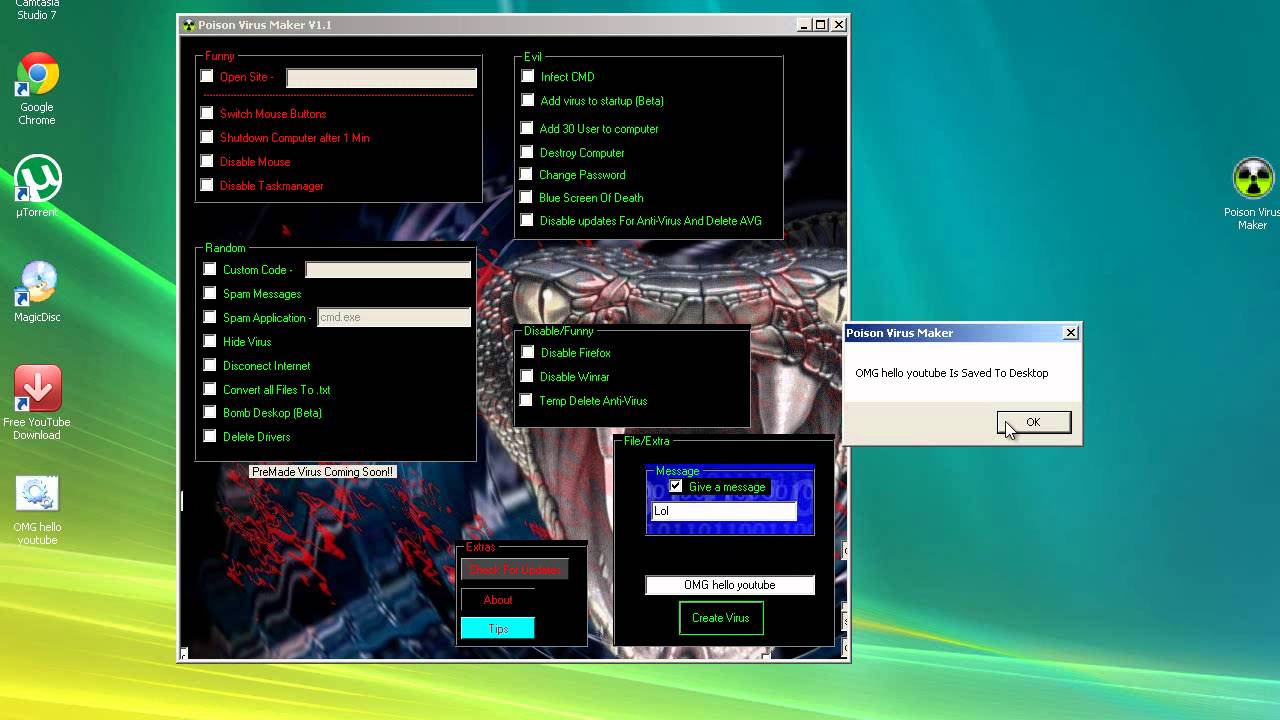Maximize the Poison Virus Maker V1.1 window
Screen dimensions: 1280x720
click(x=821, y=25)
